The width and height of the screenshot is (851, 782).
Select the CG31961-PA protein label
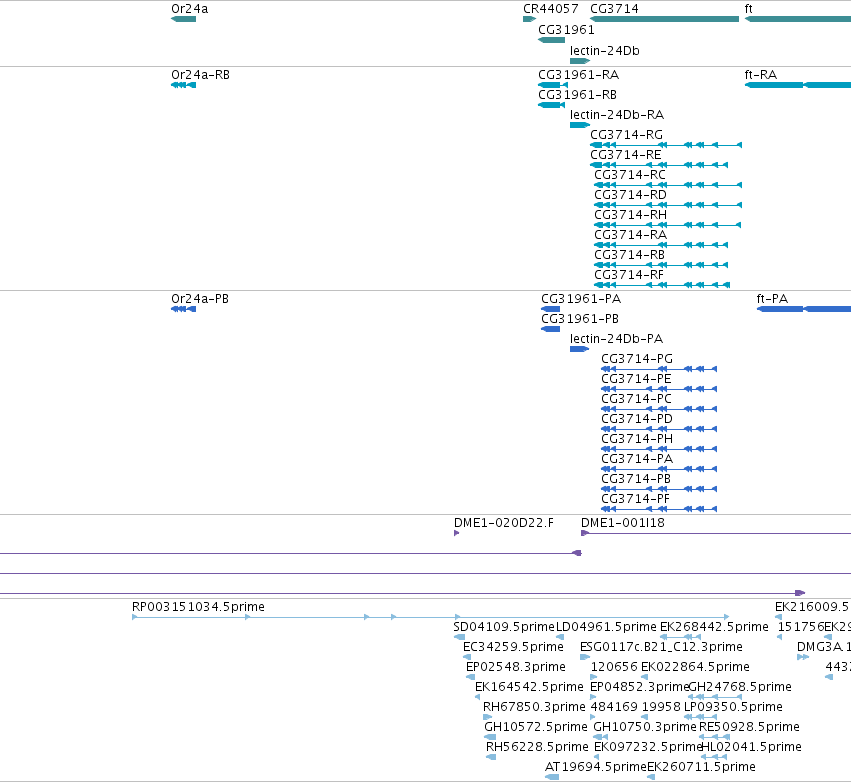click(x=581, y=299)
